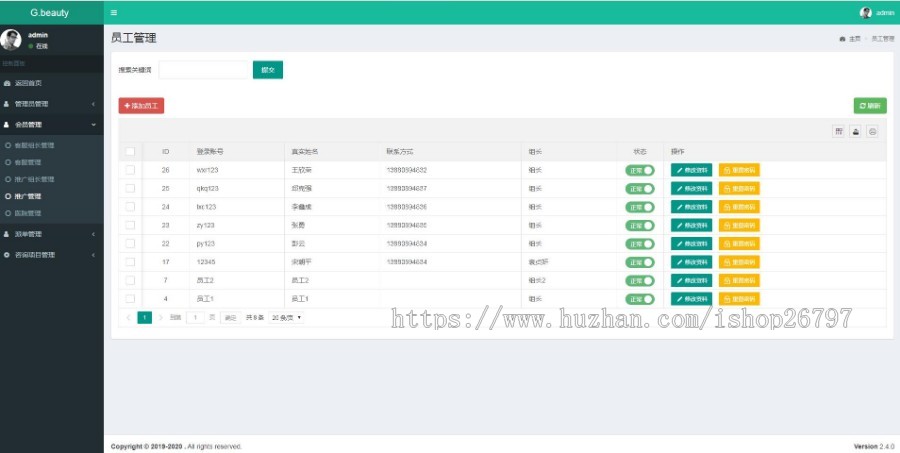Click the red add employee button

click(141, 106)
